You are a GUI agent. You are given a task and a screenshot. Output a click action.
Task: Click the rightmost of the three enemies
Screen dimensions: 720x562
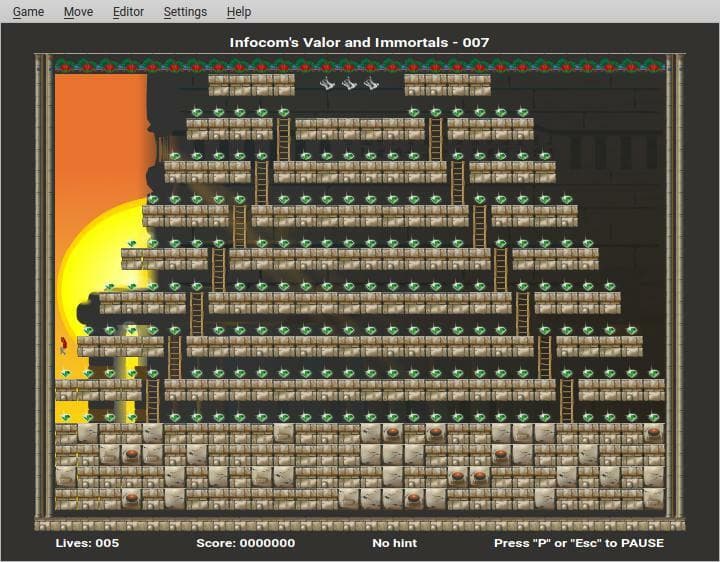point(371,84)
